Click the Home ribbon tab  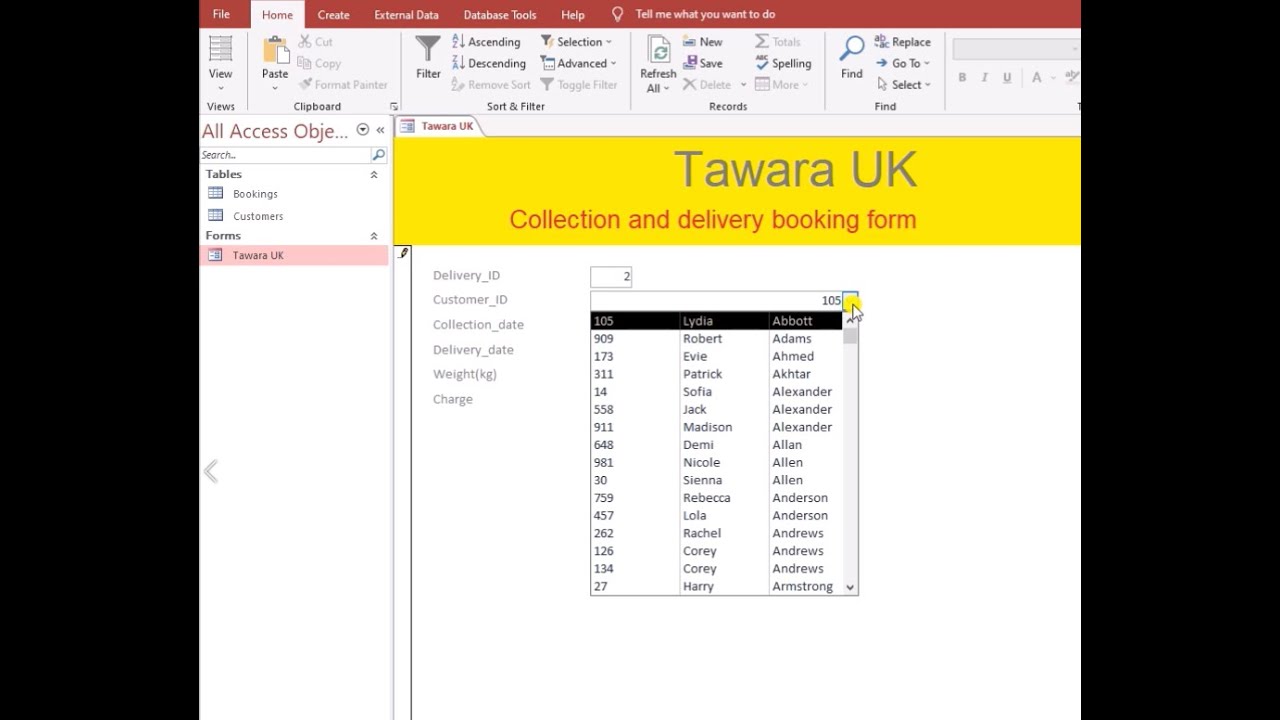coord(277,15)
